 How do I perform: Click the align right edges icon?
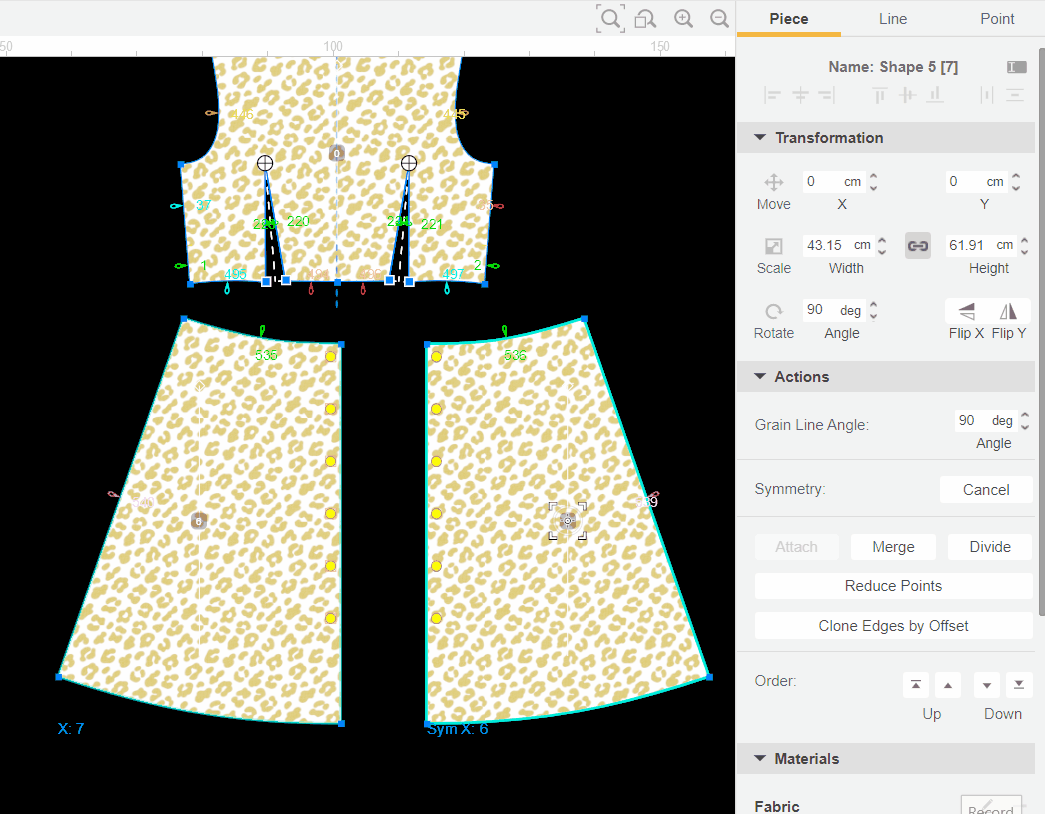pyautogui.click(x=826, y=95)
